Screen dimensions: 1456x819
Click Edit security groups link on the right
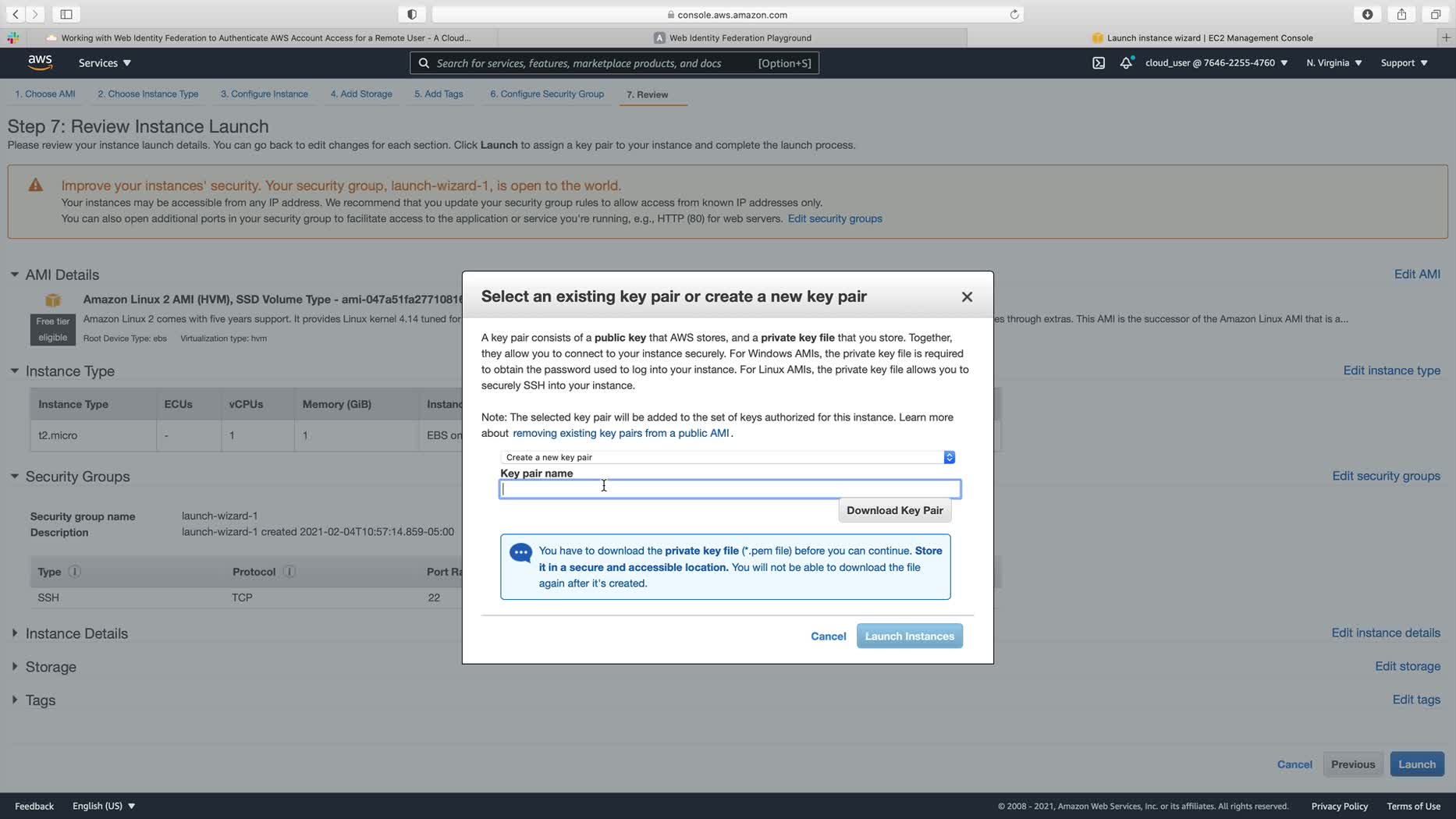pos(1387,476)
